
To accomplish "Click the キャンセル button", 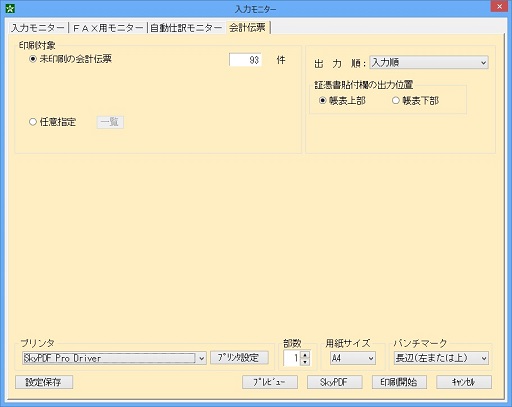I will (464, 382).
